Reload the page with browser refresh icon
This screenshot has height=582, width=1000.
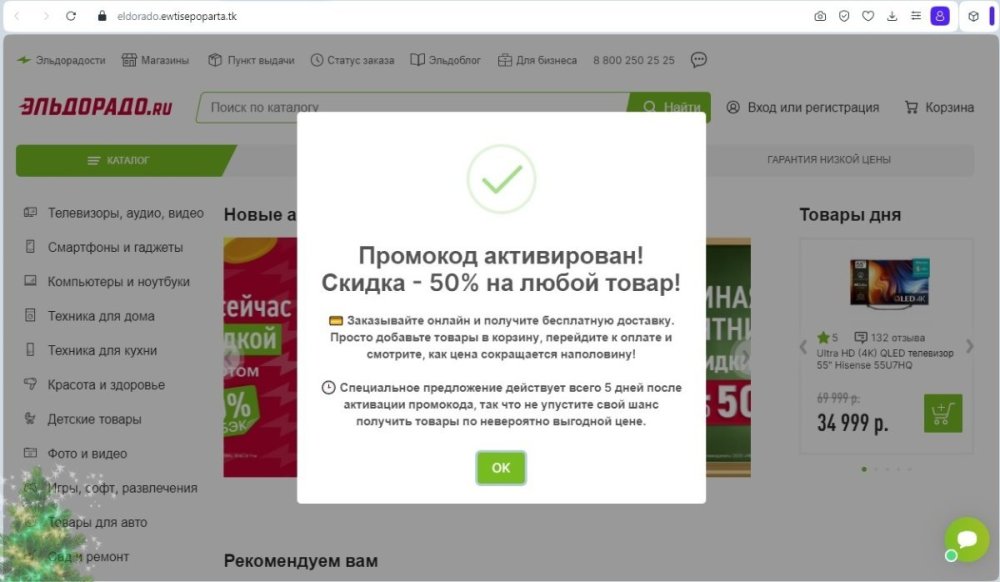(x=71, y=16)
